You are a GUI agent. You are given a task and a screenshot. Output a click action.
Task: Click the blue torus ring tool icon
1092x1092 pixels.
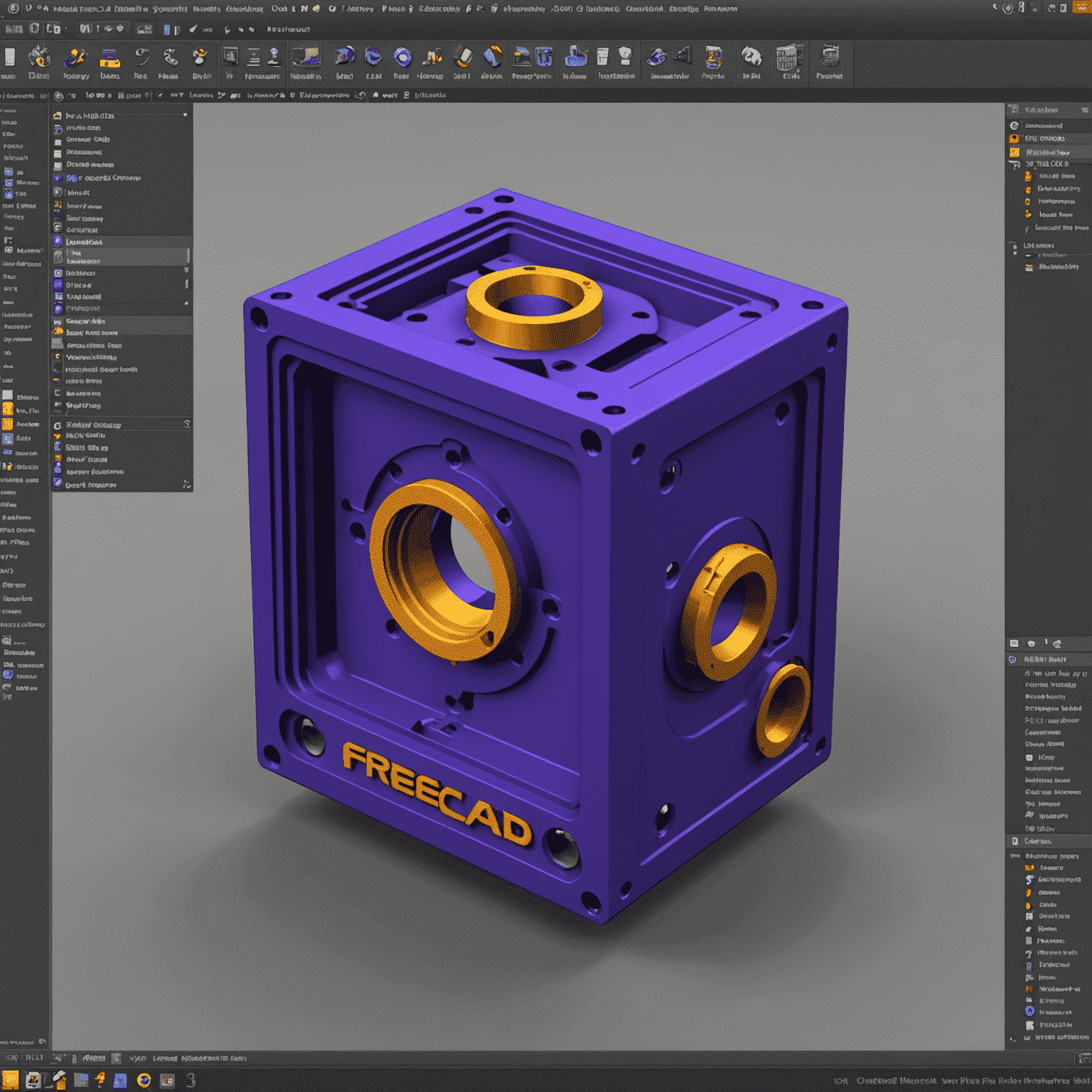coord(402,57)
